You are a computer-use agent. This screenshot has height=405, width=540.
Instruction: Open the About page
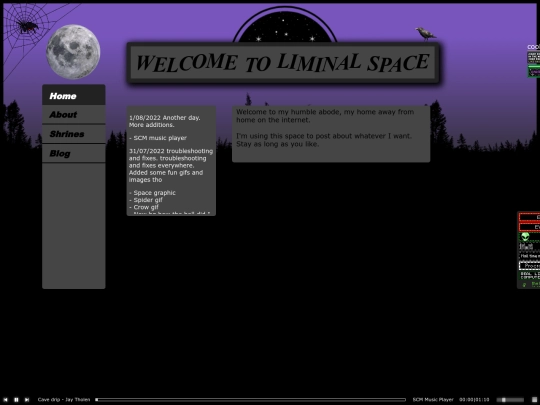(x=74, y=114)
